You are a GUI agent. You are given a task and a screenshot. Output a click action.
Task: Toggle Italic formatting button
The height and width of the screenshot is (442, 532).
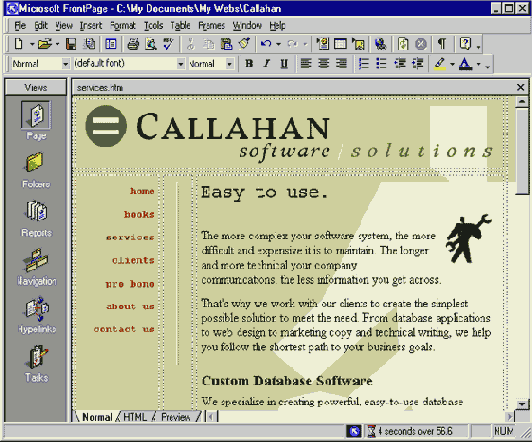[267, 63]
